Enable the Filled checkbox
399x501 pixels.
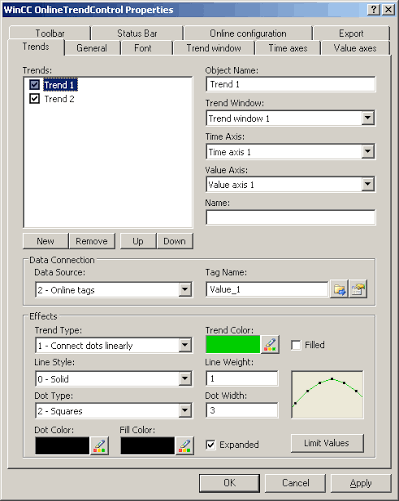(x=296, y=345)
